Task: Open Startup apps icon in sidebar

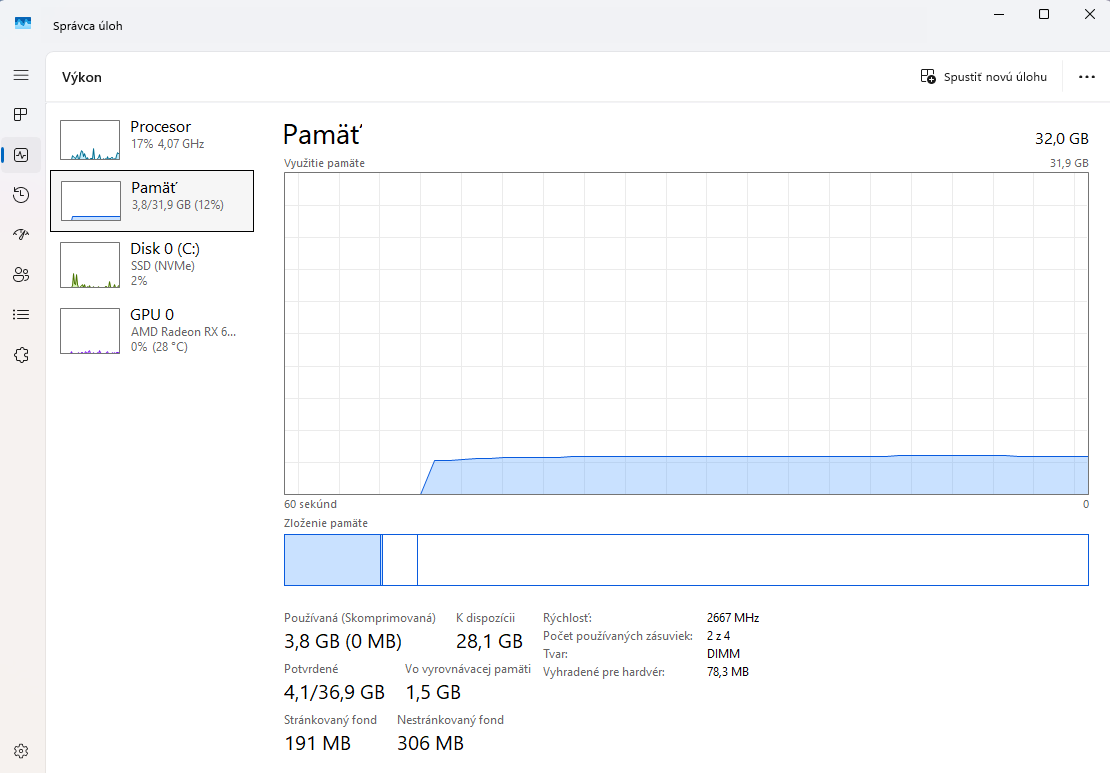Action: click(21, 235)
